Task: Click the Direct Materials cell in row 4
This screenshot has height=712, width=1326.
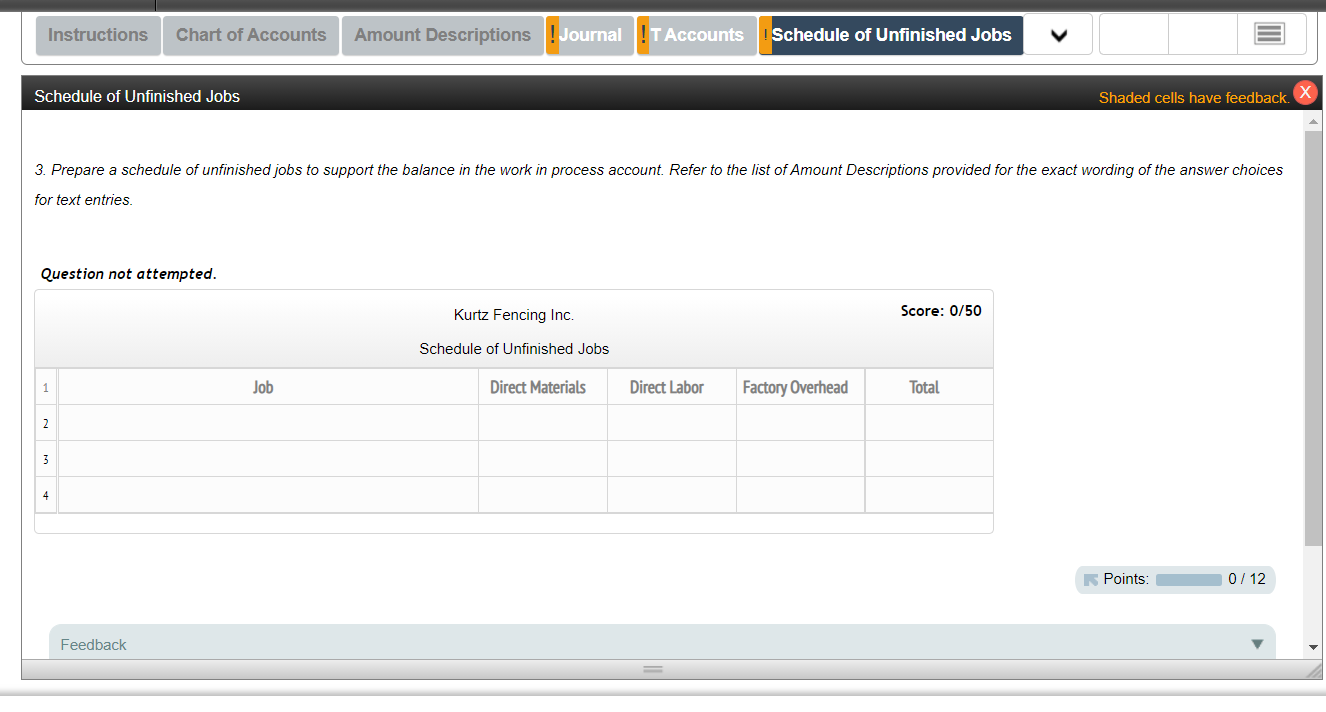Action: click(x=543, y=495)
